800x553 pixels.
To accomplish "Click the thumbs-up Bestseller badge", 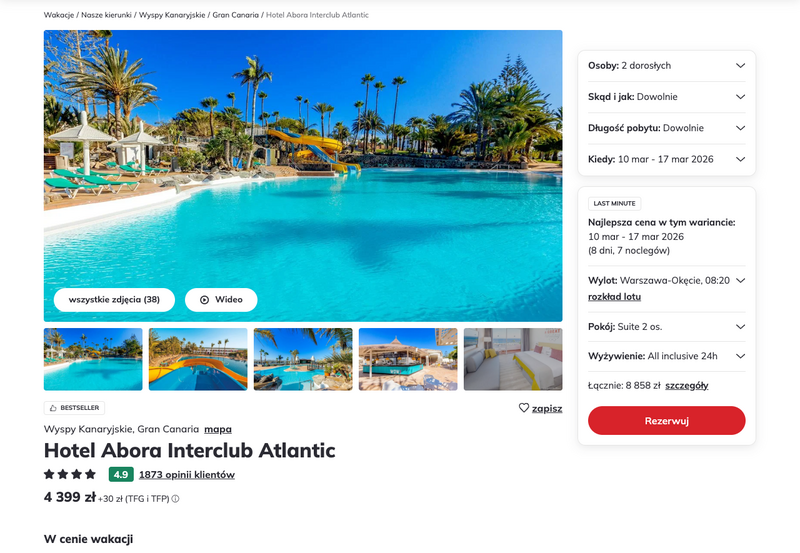I will 74,408.
